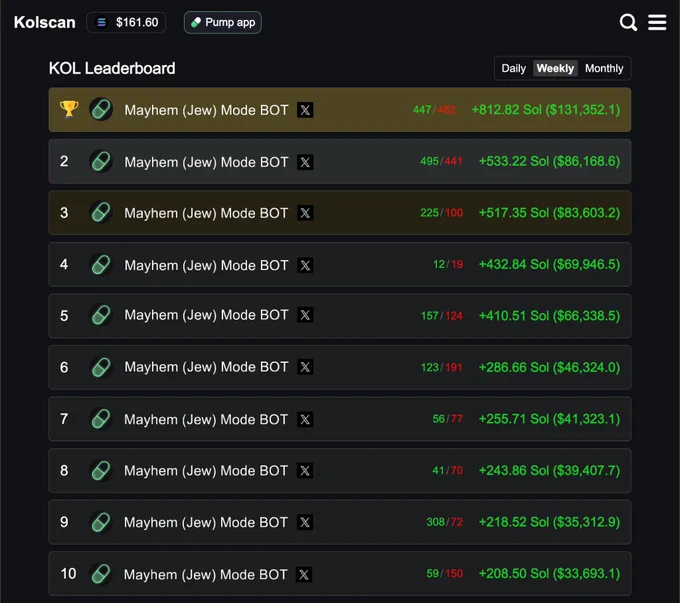Screen dimensions: 680x603
Task: Open X profile icon in rank 8 row
Action: 305,471
